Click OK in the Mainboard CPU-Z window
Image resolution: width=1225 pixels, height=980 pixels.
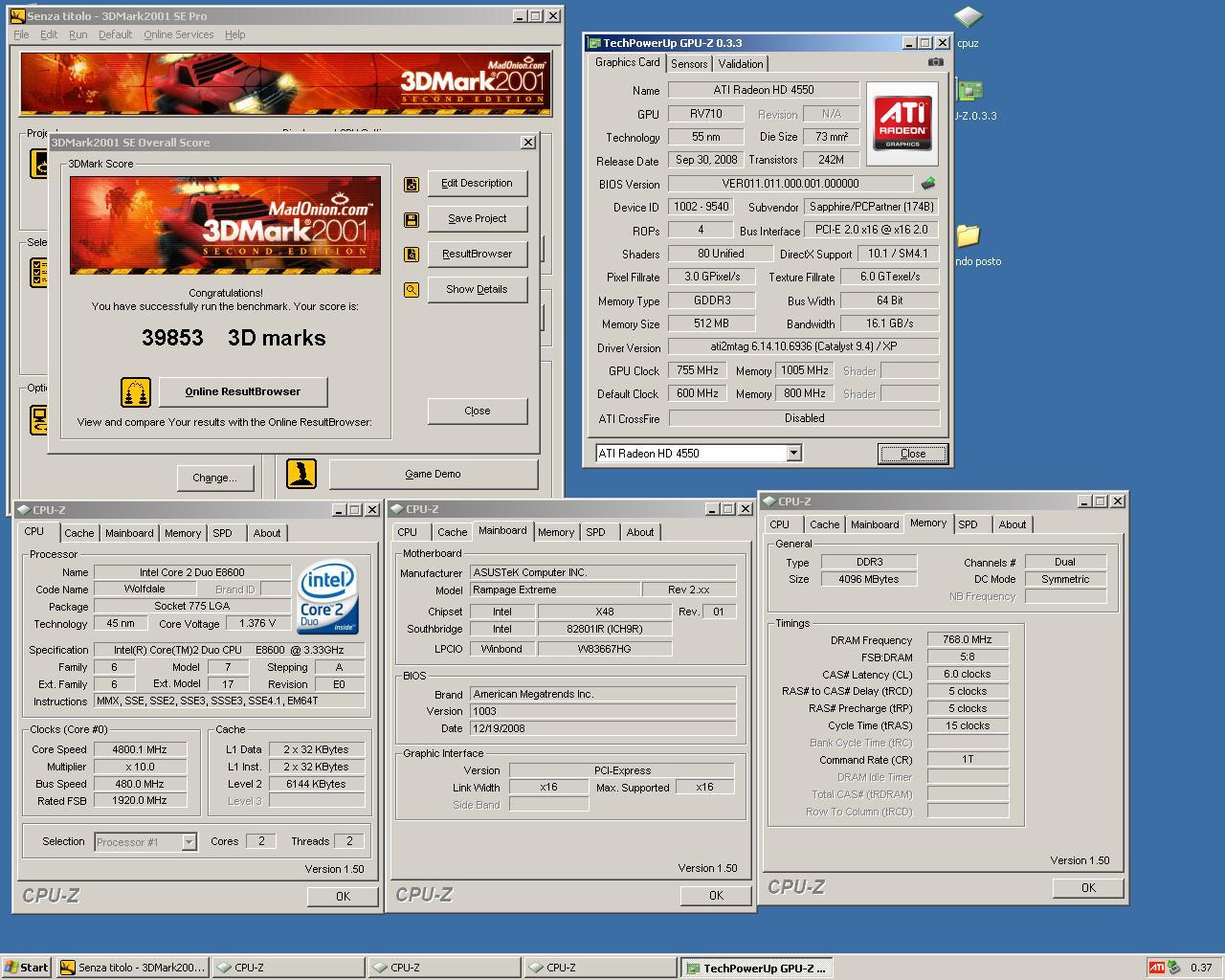(x=716, y=896)
